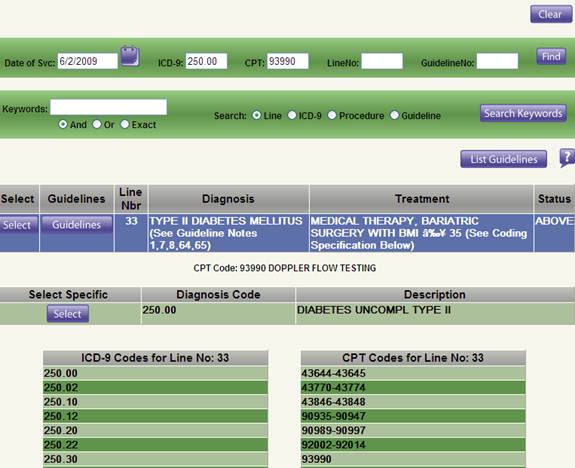Choose the ICD-9 search radio option
This screenshot has width=575, height=468.
click(292, 115)
